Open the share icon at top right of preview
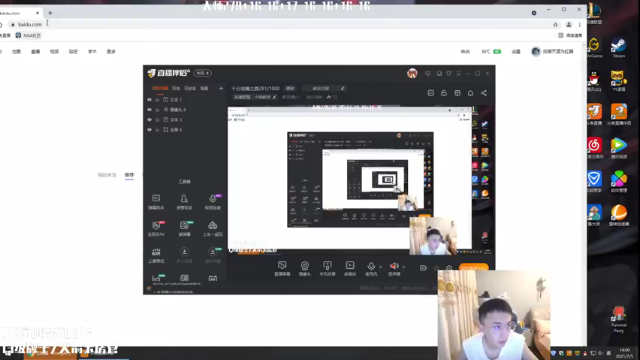 click(484, 93)
